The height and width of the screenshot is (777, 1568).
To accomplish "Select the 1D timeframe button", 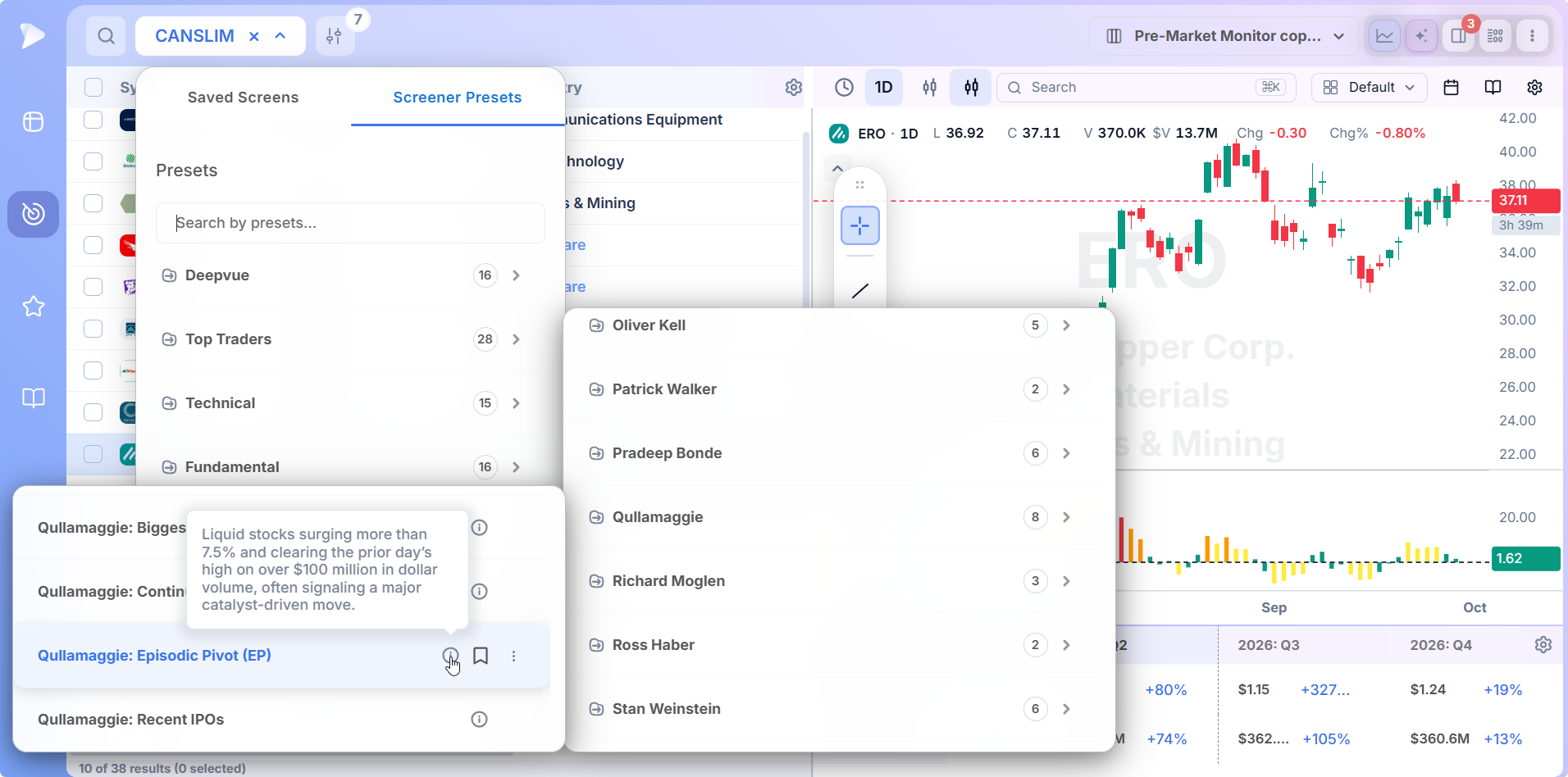I will click(883, 88).
